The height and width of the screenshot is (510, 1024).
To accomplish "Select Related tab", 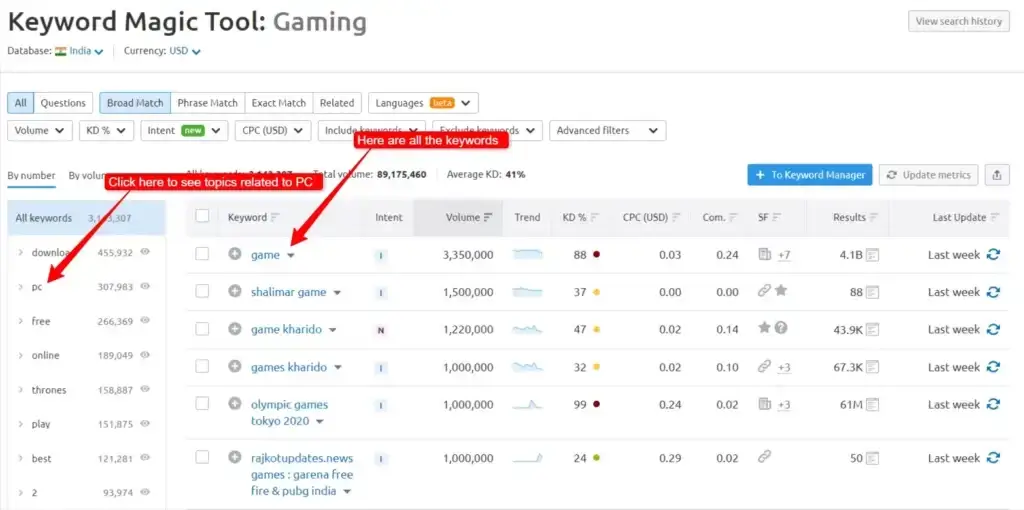I will 337,103.
